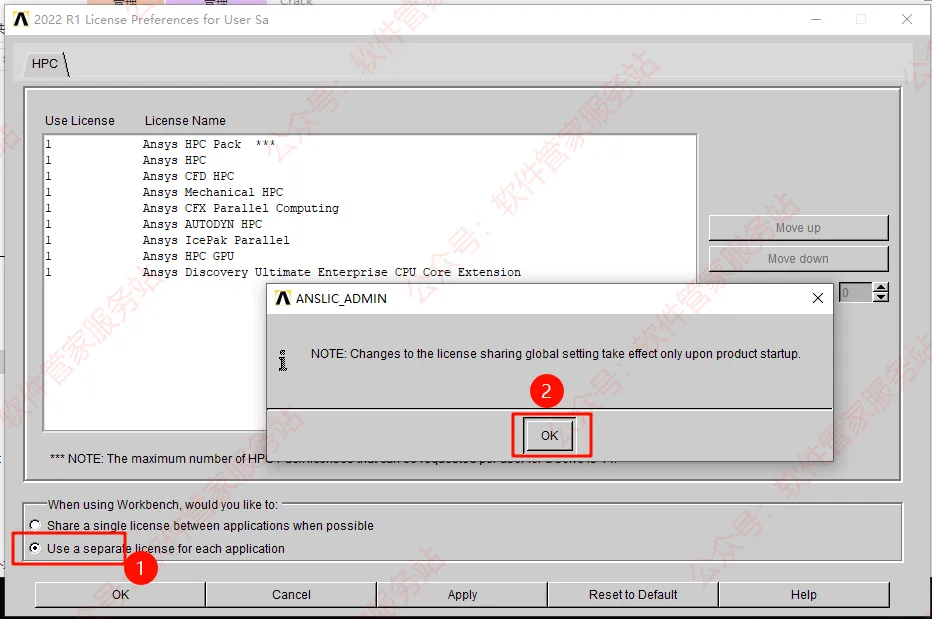Click the ANSLIC_ADMIN dialog Ansys logo icon
Viewport: 932px width, 619px height.
pos(282,298)
